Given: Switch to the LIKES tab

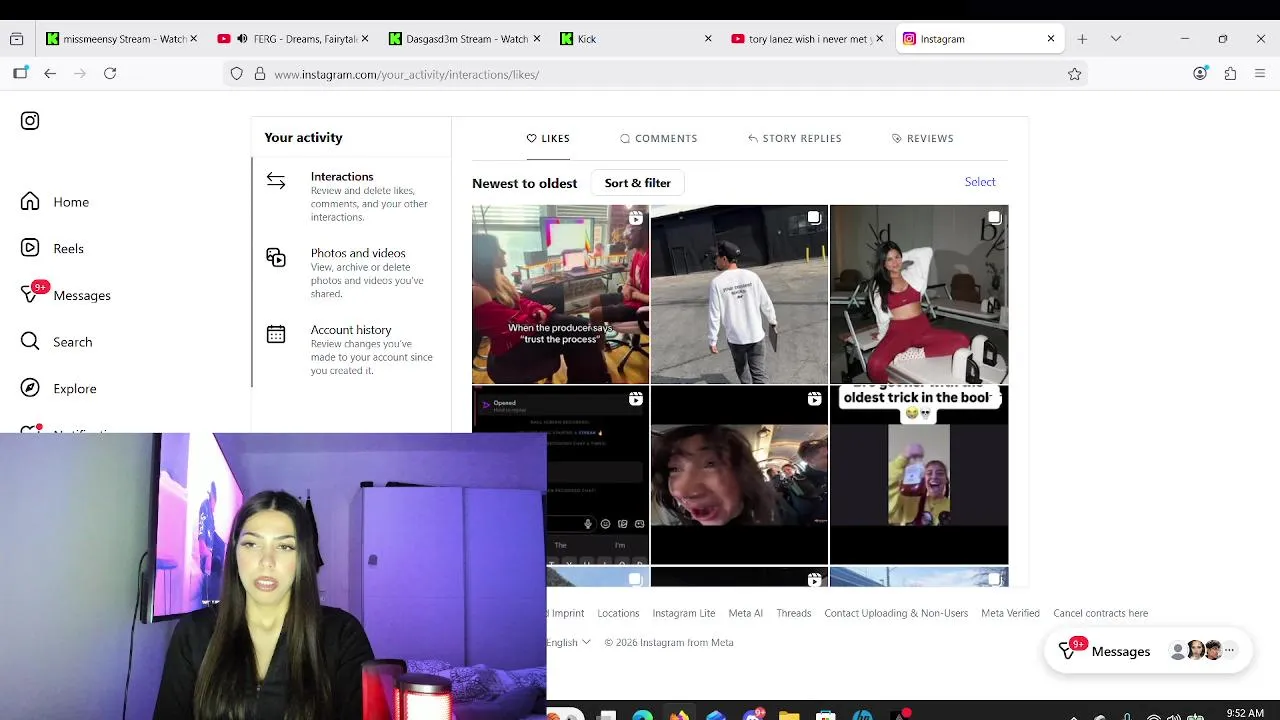Looking at the screenshot, I should pos(548,138).
